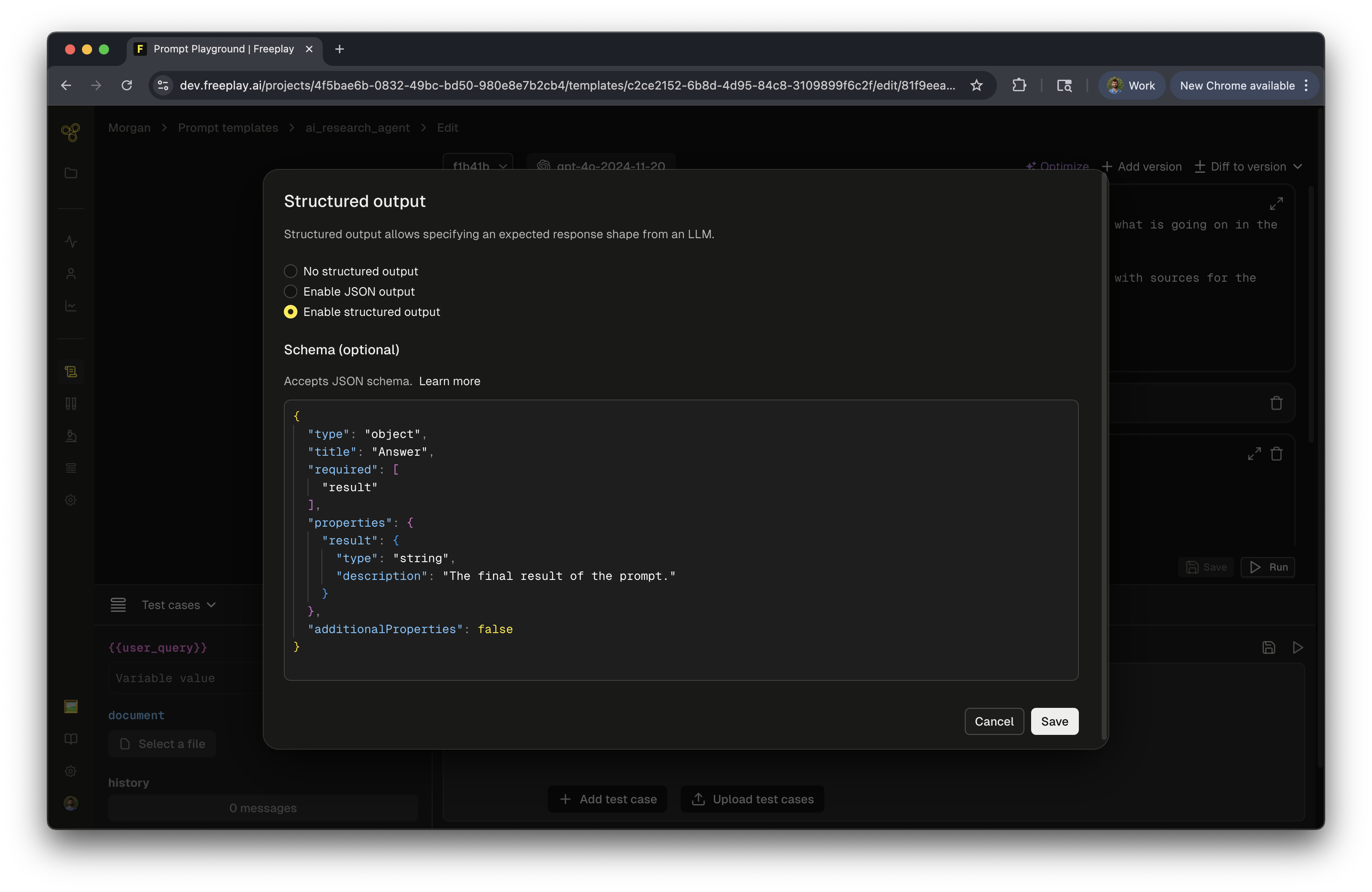Open the Learn more link
Screen dimensions: 1372x892
(x=449, y=381)
